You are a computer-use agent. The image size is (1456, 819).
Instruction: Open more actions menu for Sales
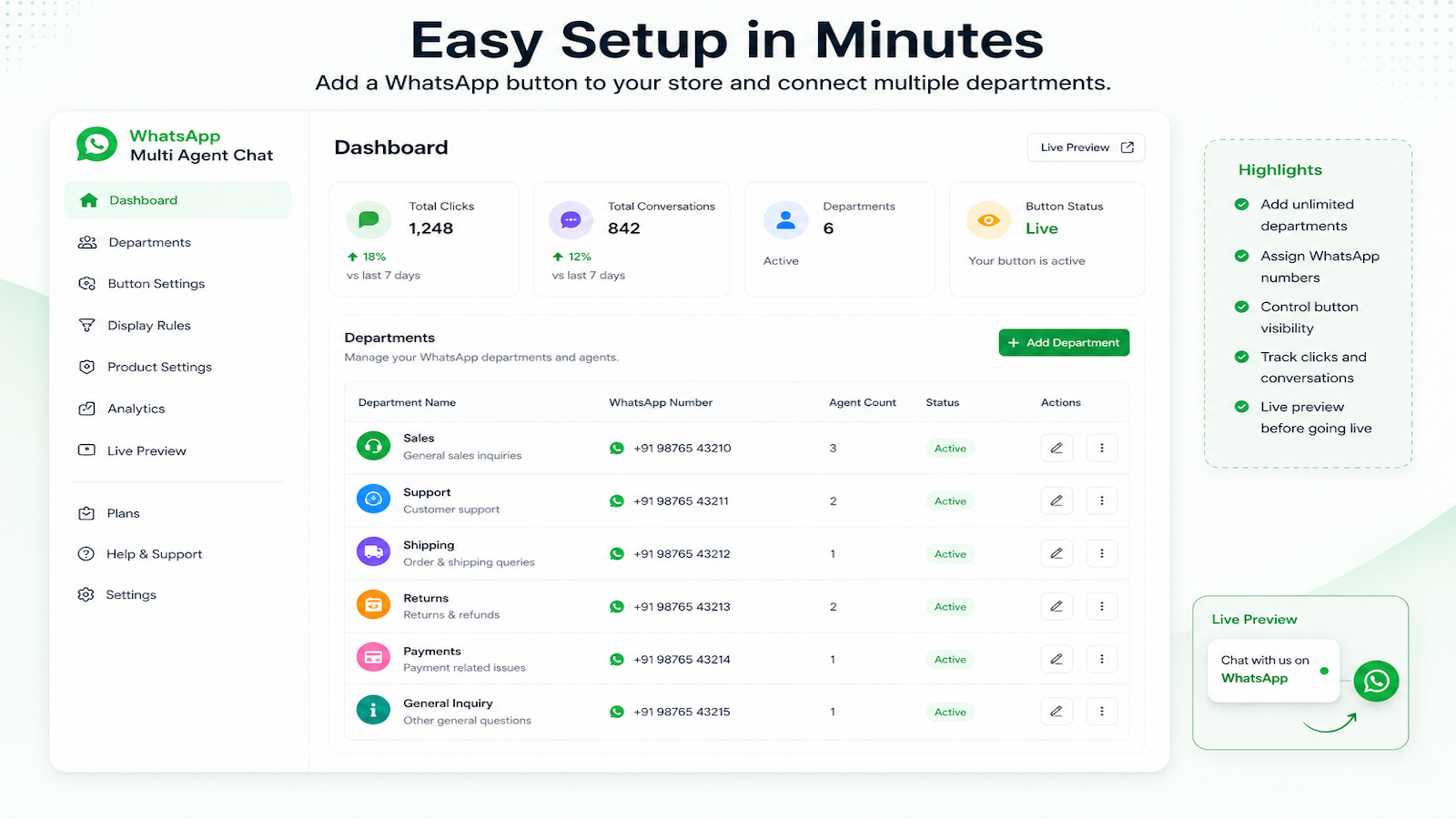pos(1102,448)
